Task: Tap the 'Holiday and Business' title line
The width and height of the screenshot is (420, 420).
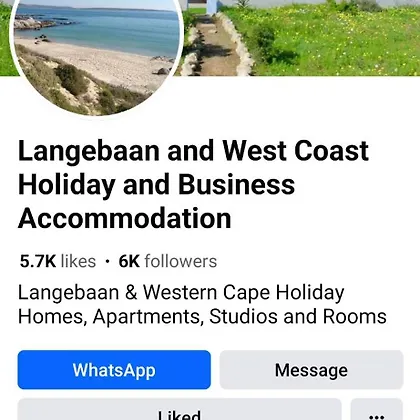Action: [157, 185]
